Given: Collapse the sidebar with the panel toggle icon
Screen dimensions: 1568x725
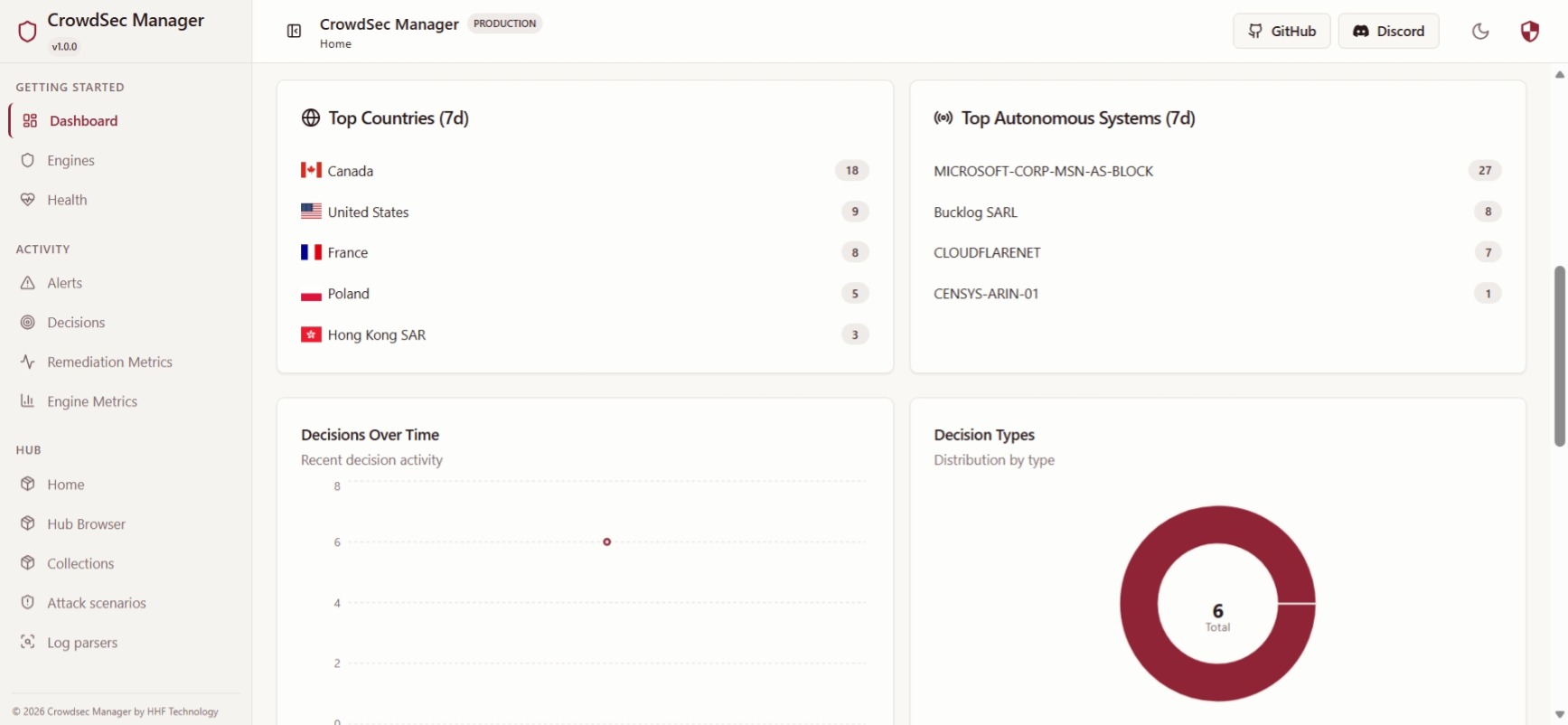Looking at the screenshot, I should (294, 32).
